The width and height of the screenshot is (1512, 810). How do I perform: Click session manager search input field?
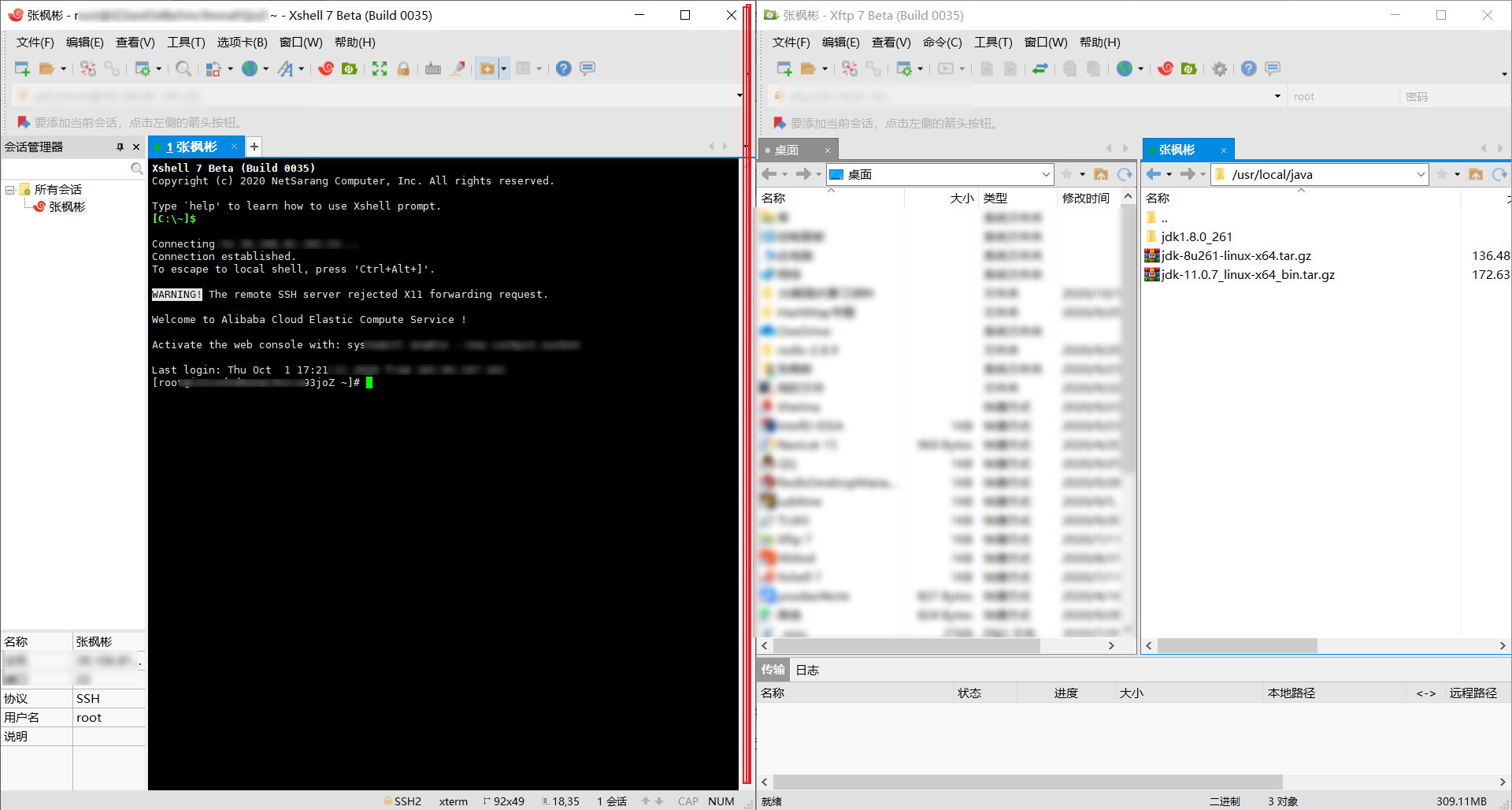(65, 169)
